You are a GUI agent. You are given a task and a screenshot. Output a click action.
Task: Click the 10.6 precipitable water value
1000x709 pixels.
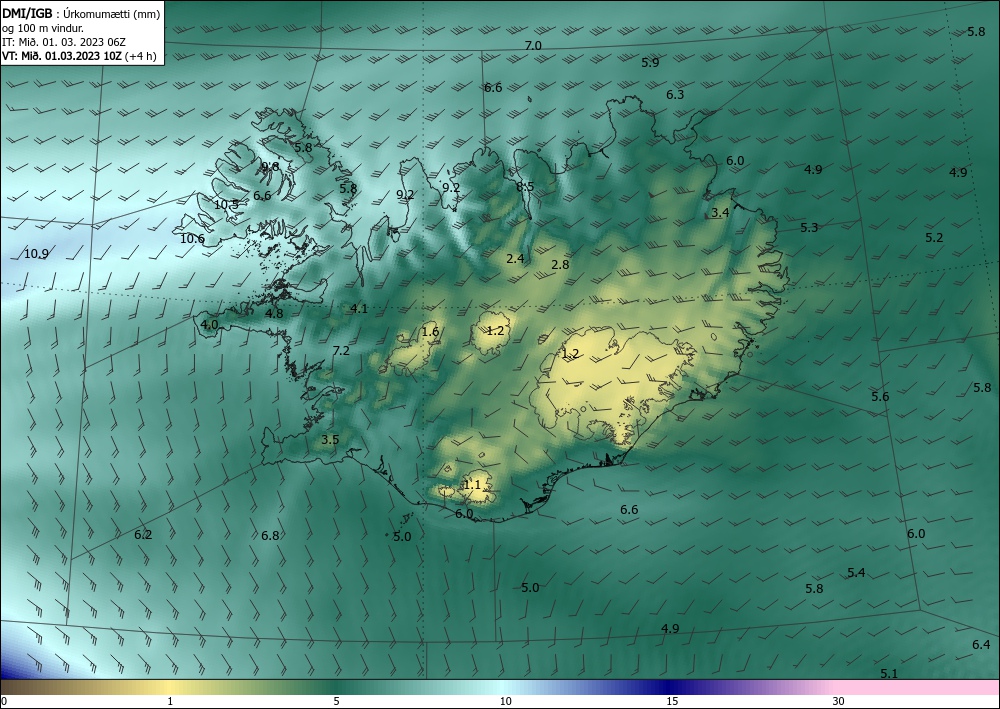pyautogui.click(x=192, y=239)
